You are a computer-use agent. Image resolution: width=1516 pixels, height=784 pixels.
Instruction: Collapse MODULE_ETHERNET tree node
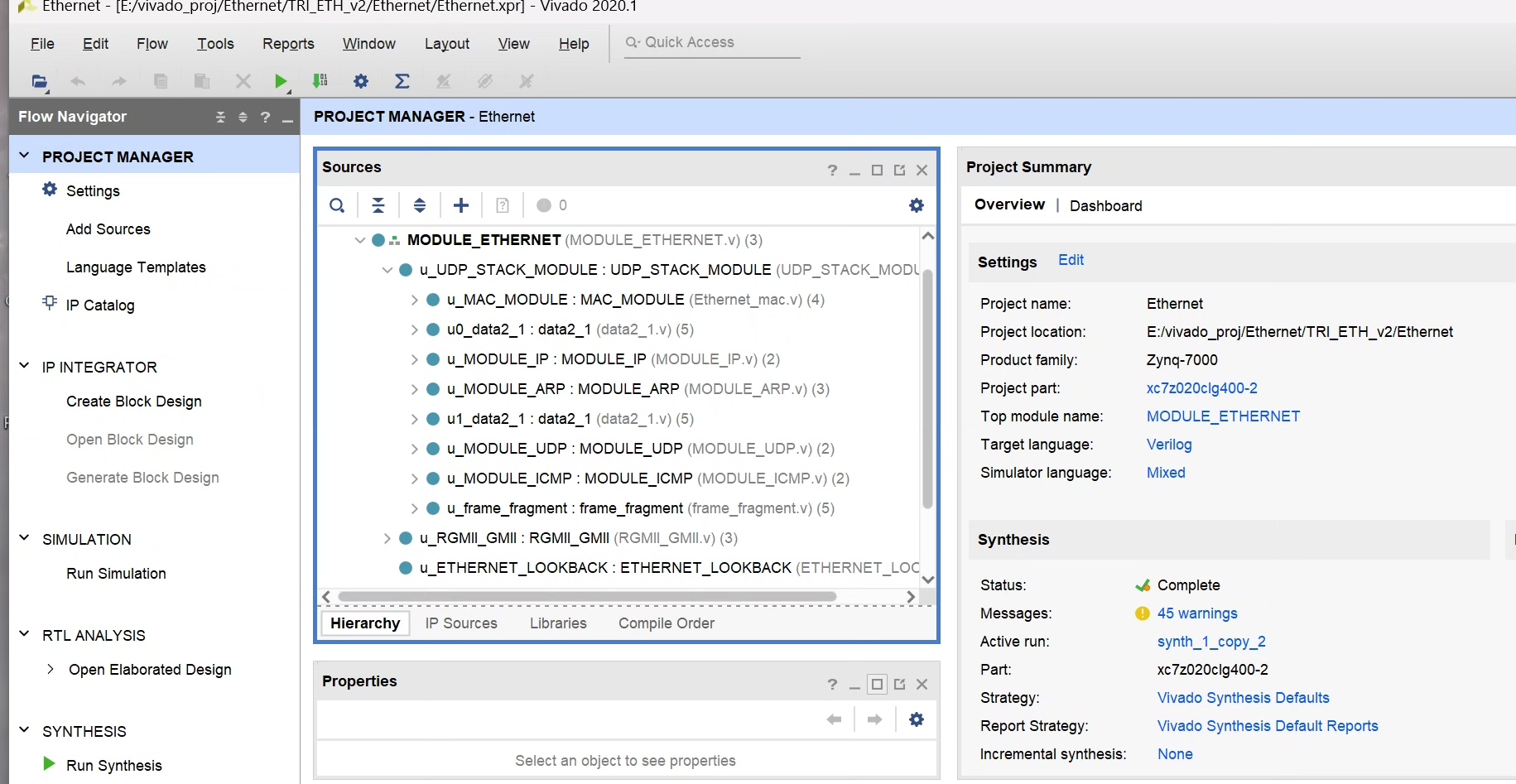coord(359,240)
